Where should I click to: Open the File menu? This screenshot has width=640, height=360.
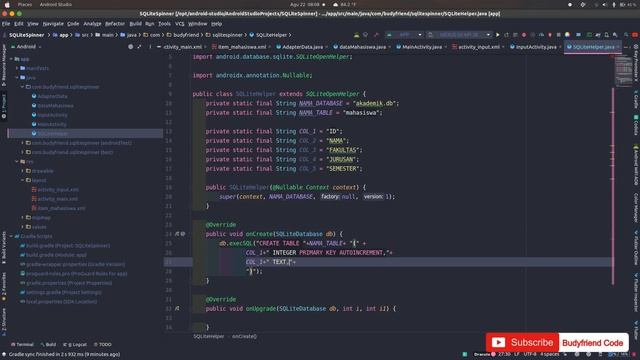click(6, 24)
